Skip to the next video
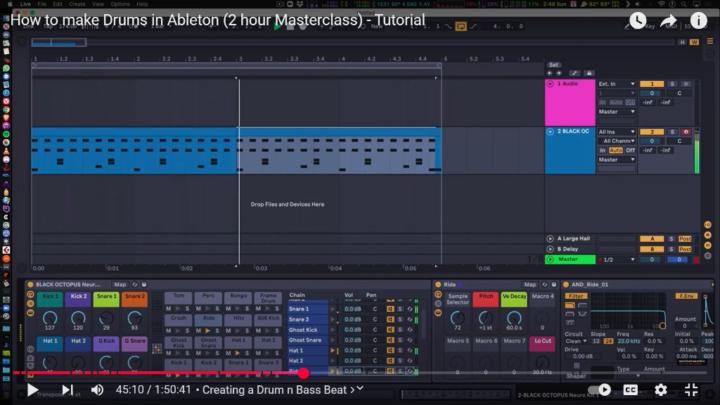Screen dimensions: 720x405 tap(67, 390)
